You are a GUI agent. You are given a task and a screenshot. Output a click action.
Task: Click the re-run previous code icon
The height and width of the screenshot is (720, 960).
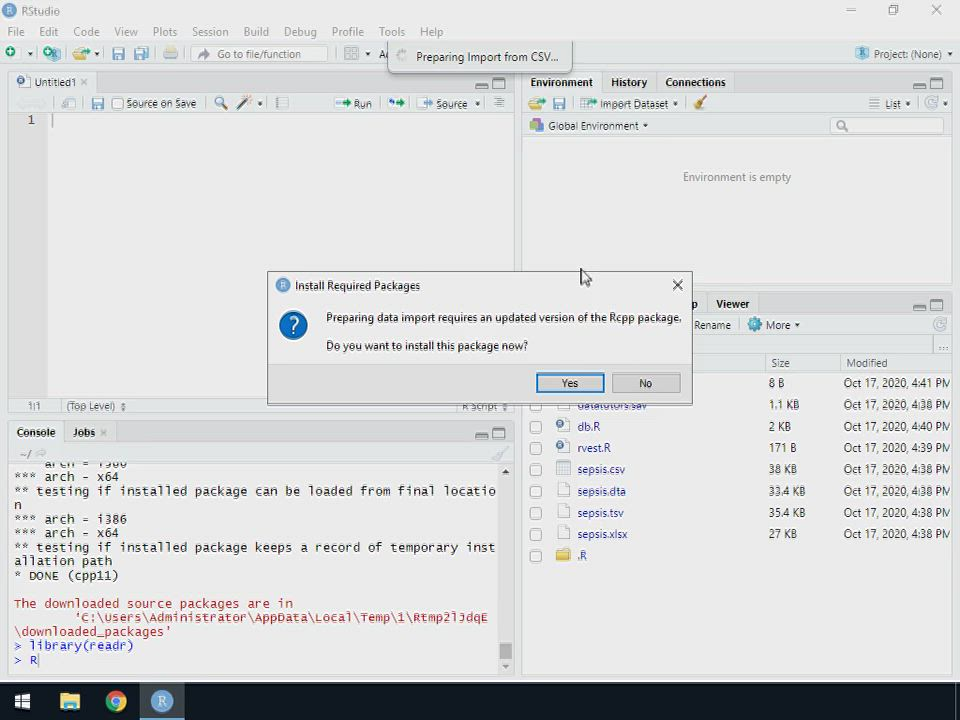pyautogui.click(x=396, y=103)
